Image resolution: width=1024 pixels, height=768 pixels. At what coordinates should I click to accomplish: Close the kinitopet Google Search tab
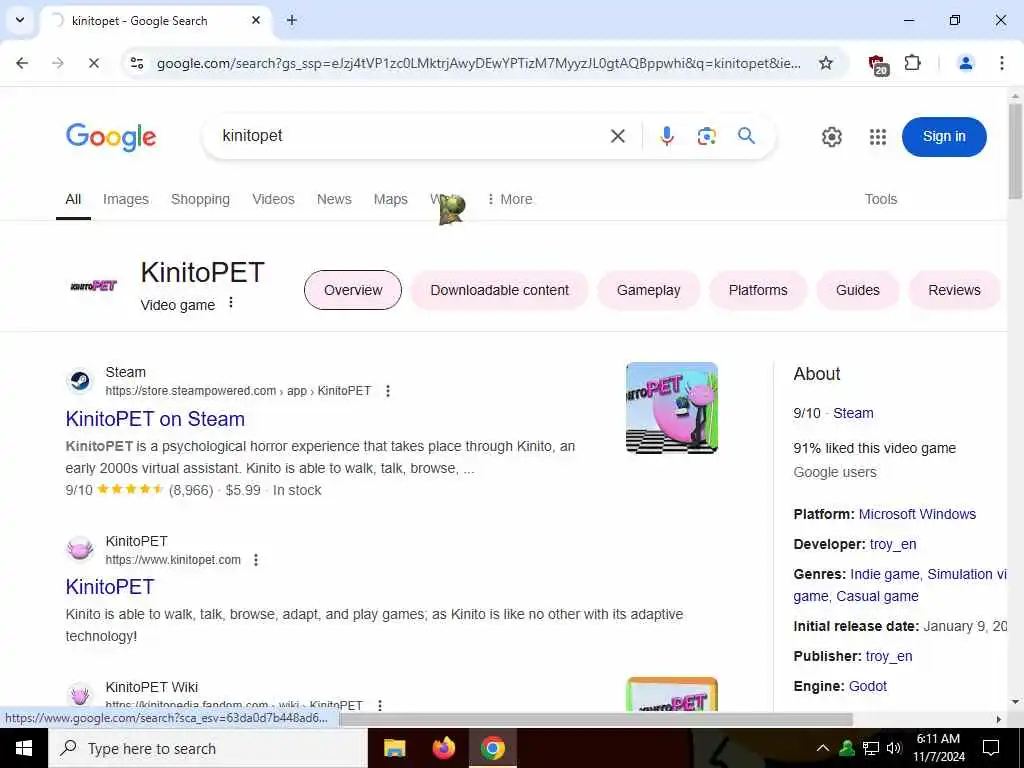click(256, 20)
